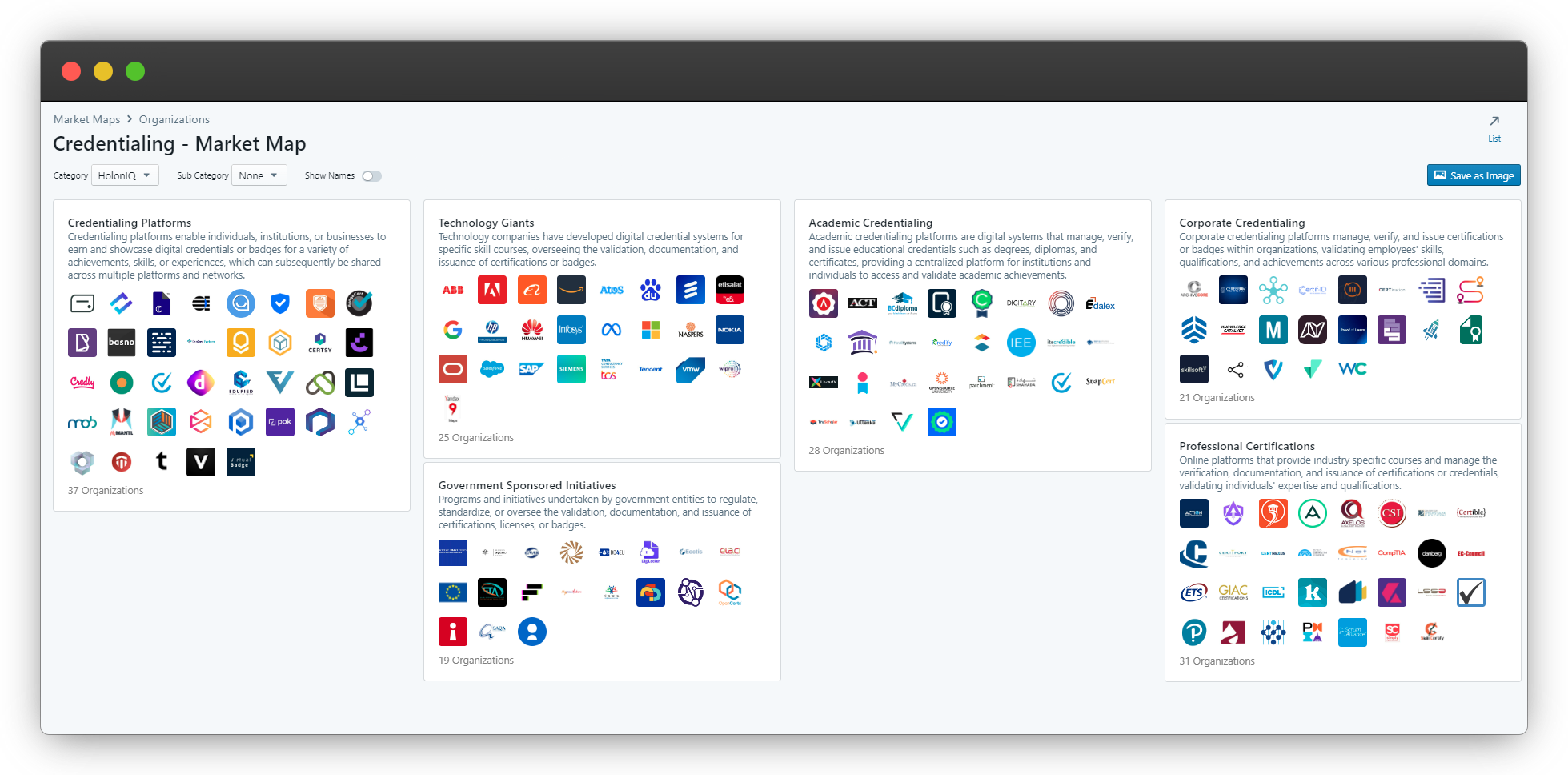Screen dimensions: 1568x775
Task: Select the purple pok logo
Action: pyautogui.click(x=280, y=422)
